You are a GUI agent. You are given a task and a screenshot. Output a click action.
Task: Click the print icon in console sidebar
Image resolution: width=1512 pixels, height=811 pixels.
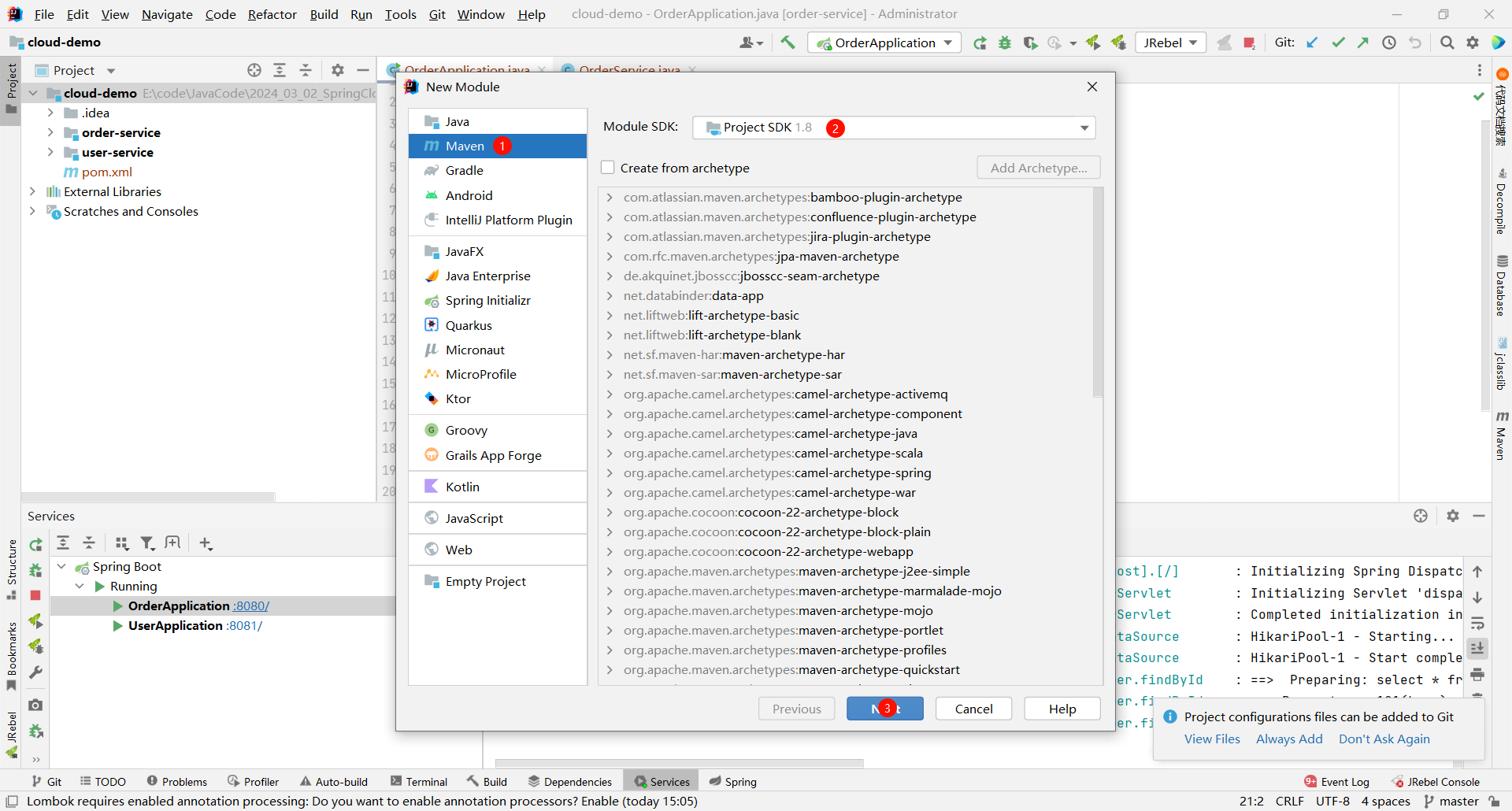click(1477, 675)
